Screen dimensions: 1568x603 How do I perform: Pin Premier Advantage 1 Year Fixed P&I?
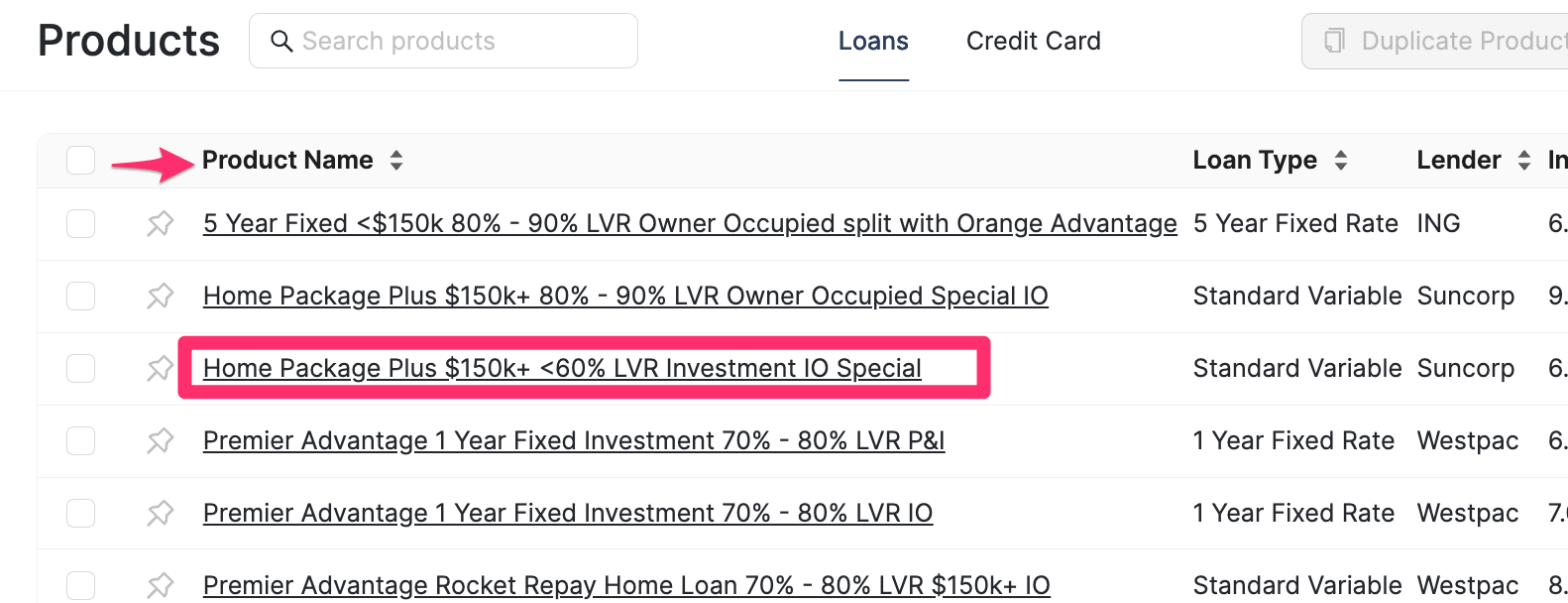pyautogui.click(x=160, y=440)
